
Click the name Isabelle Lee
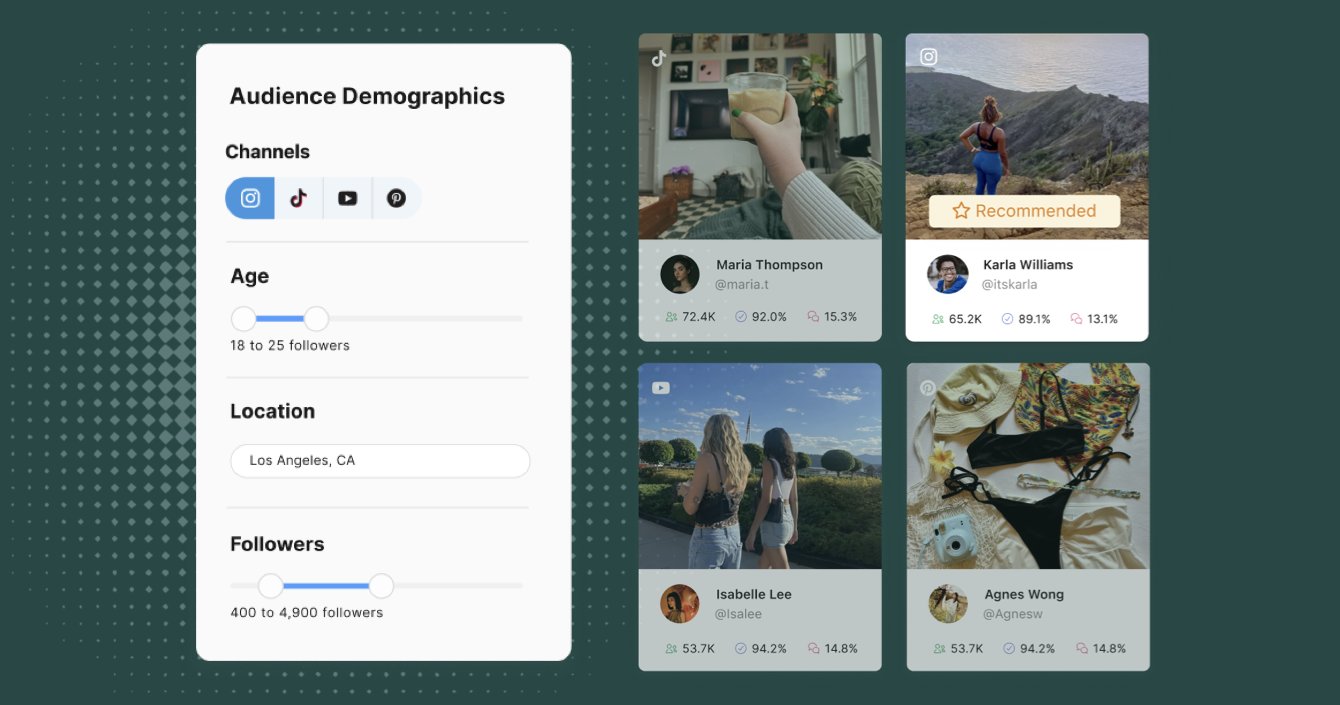click(754, 594)
